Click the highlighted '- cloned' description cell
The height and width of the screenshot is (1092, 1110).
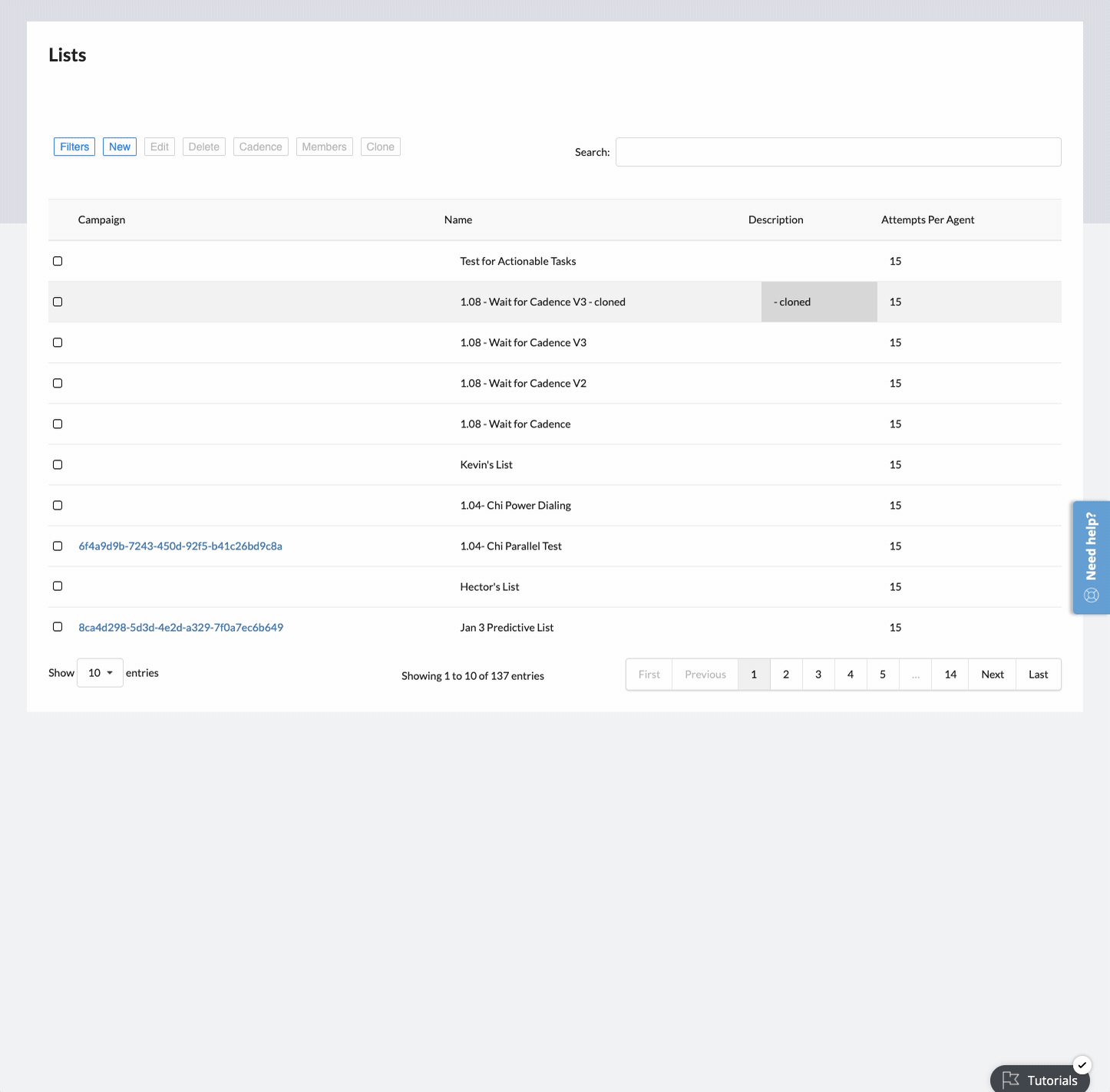(818, 302)
